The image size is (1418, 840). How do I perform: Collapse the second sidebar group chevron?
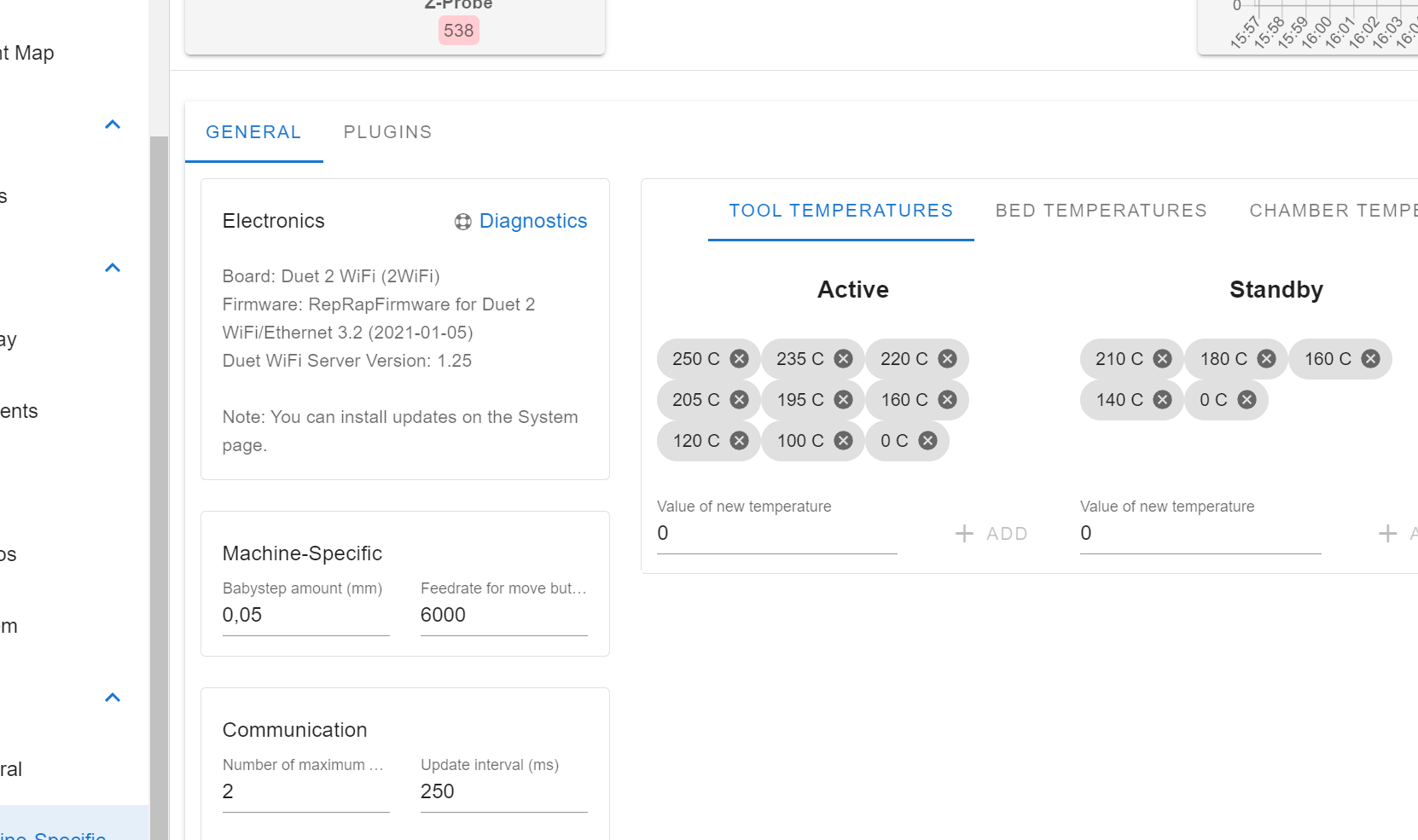[x=113, y=268]
